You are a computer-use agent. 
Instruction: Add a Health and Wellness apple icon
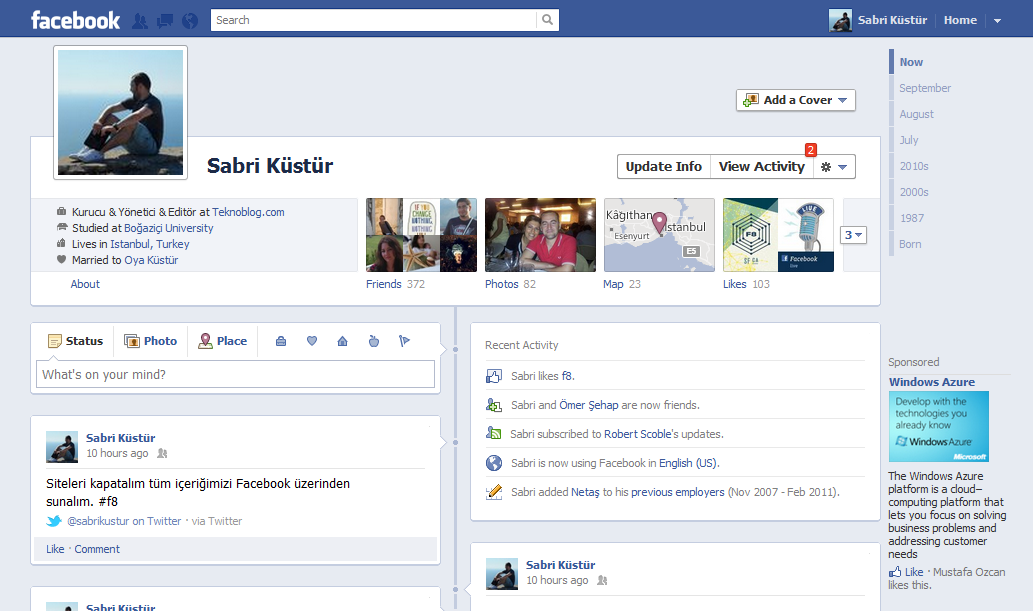pyautogui.click(x=374, y=341)
